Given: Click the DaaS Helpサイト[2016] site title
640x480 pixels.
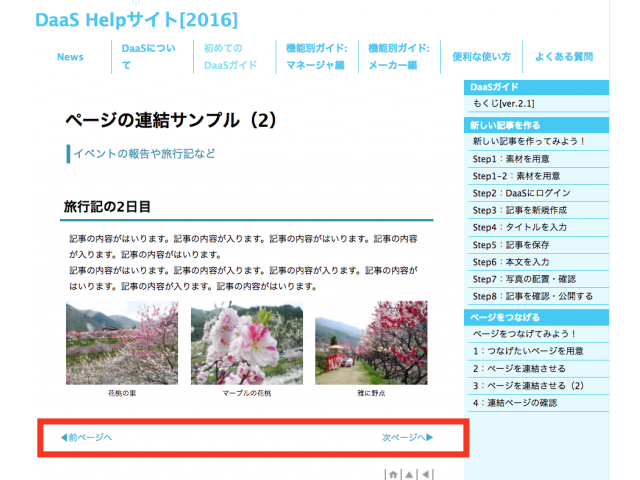Looking at the screenshot, I should tap(136, 19).
